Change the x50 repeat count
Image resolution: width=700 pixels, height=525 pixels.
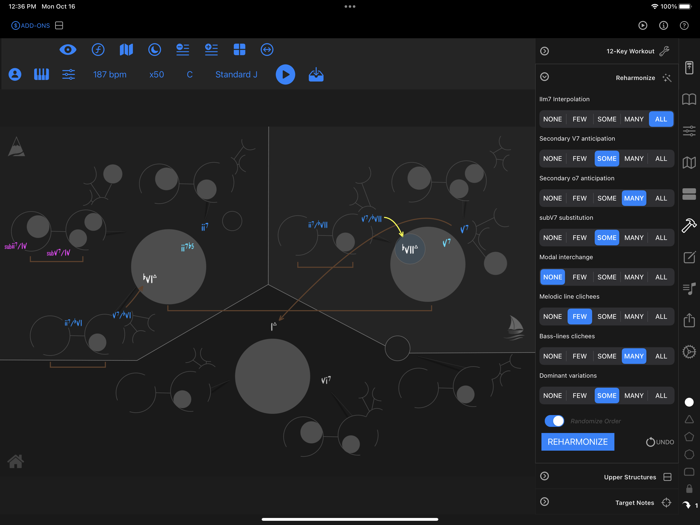pyautogui.click(x=157, y=75)
